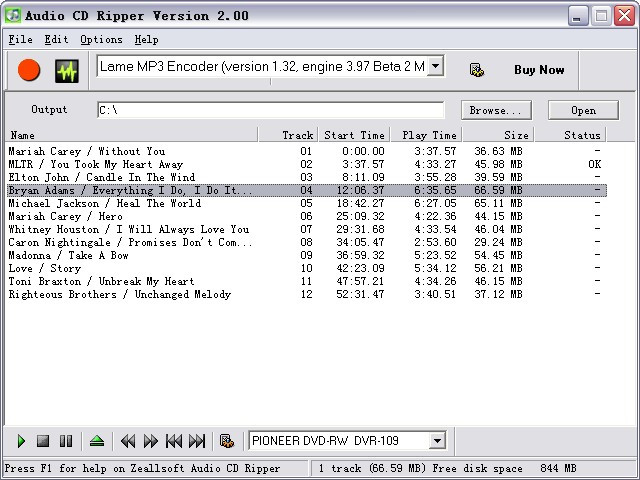
Task: Pause playback with the pause button
Action: click(x=66, y=441)
